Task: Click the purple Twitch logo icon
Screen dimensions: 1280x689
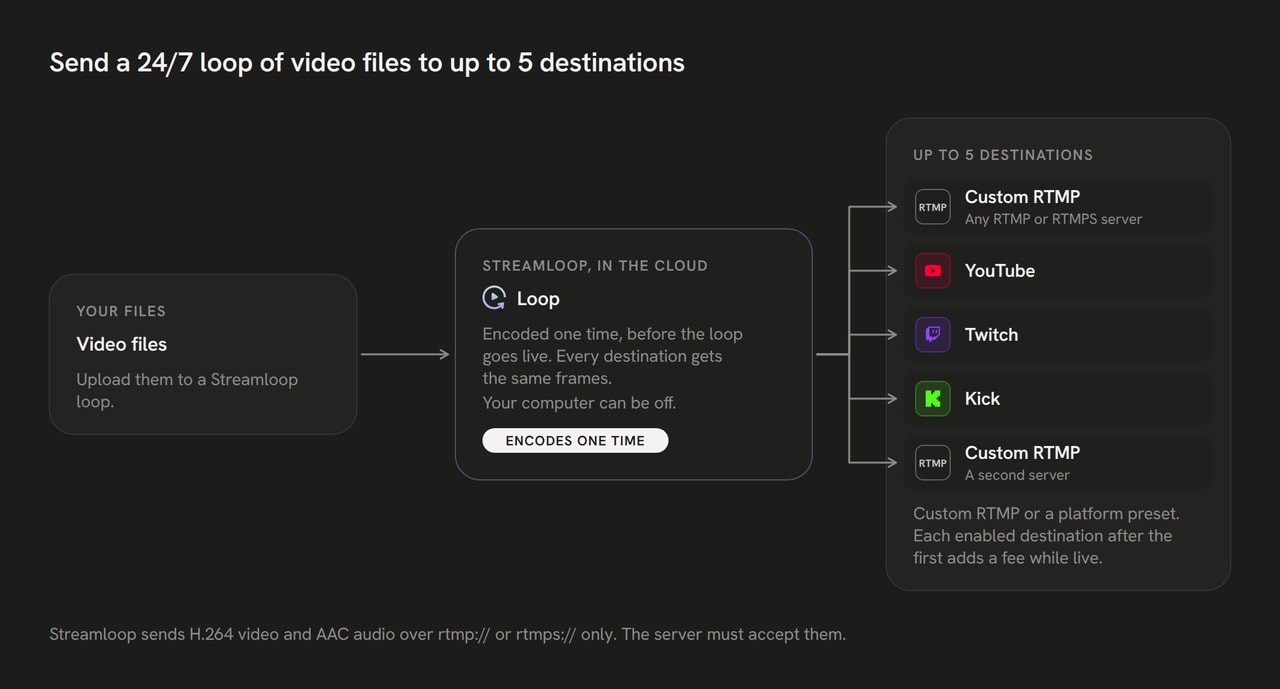Action: (933, 335)
